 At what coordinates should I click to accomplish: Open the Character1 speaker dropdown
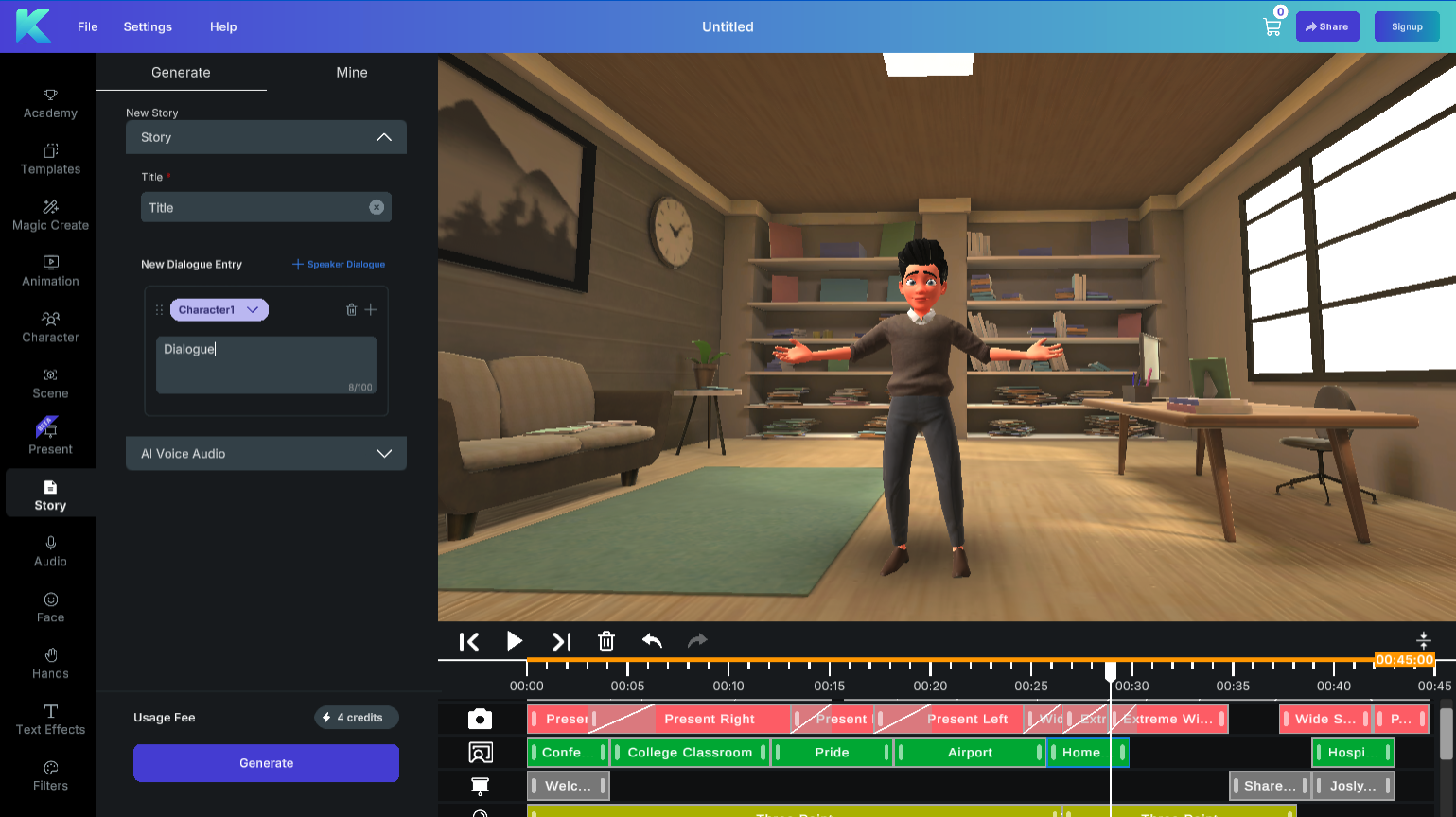[x=219, y=310]
